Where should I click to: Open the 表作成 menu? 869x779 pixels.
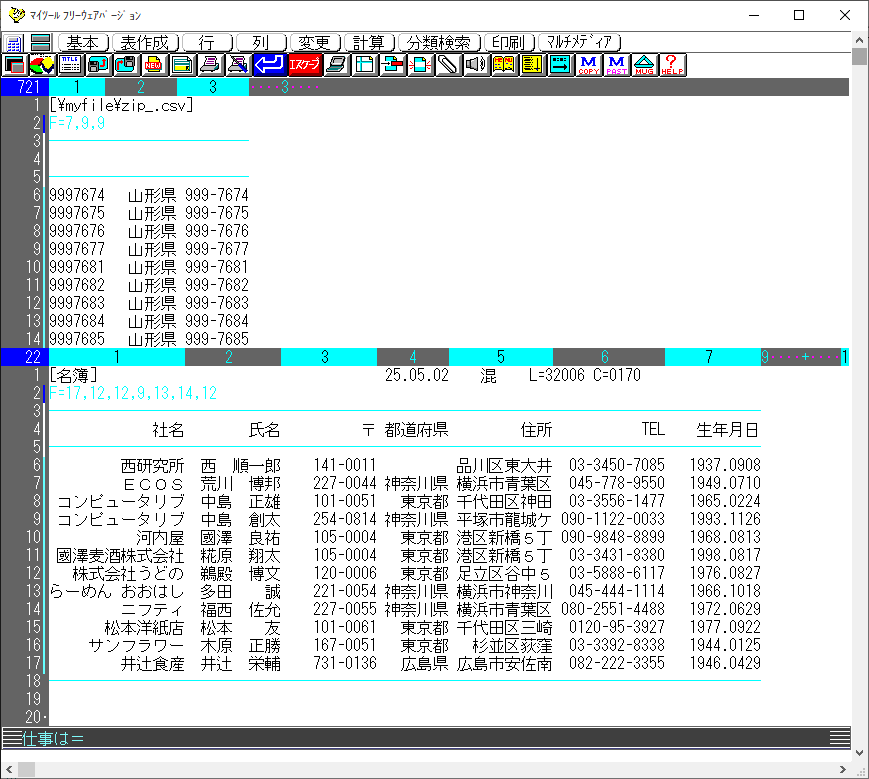[145, 43]
